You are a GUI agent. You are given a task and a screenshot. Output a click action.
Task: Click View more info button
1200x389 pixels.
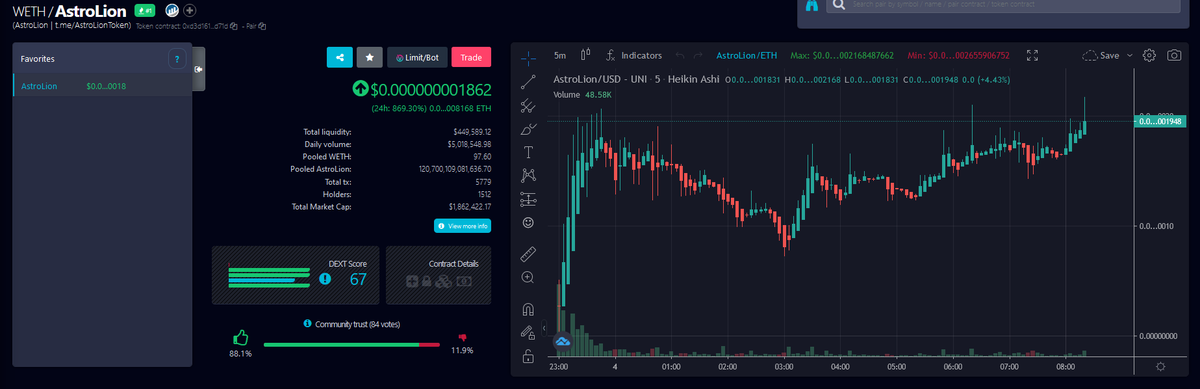click(462, 226)
